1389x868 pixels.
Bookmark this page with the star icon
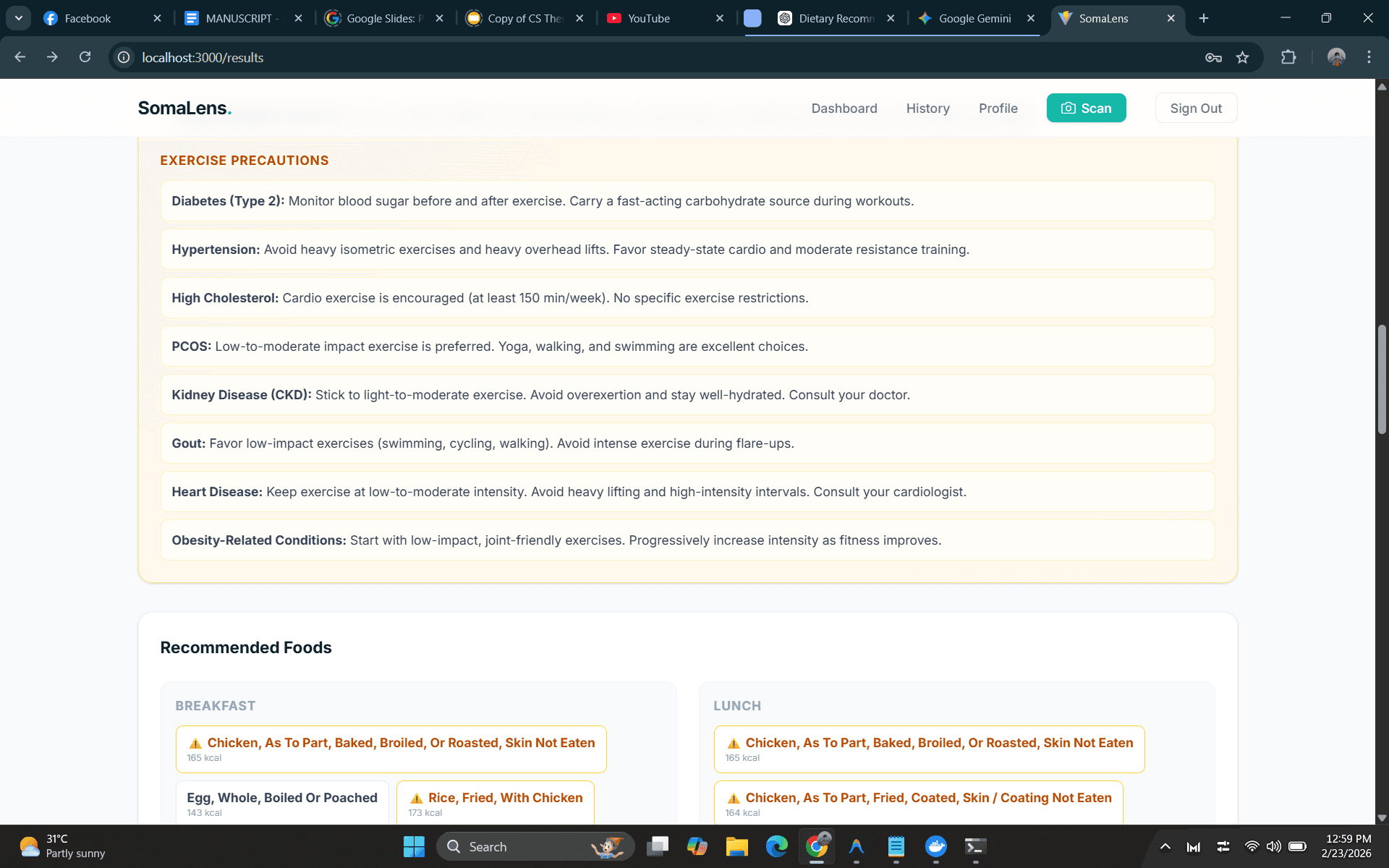pos(1242,57)
